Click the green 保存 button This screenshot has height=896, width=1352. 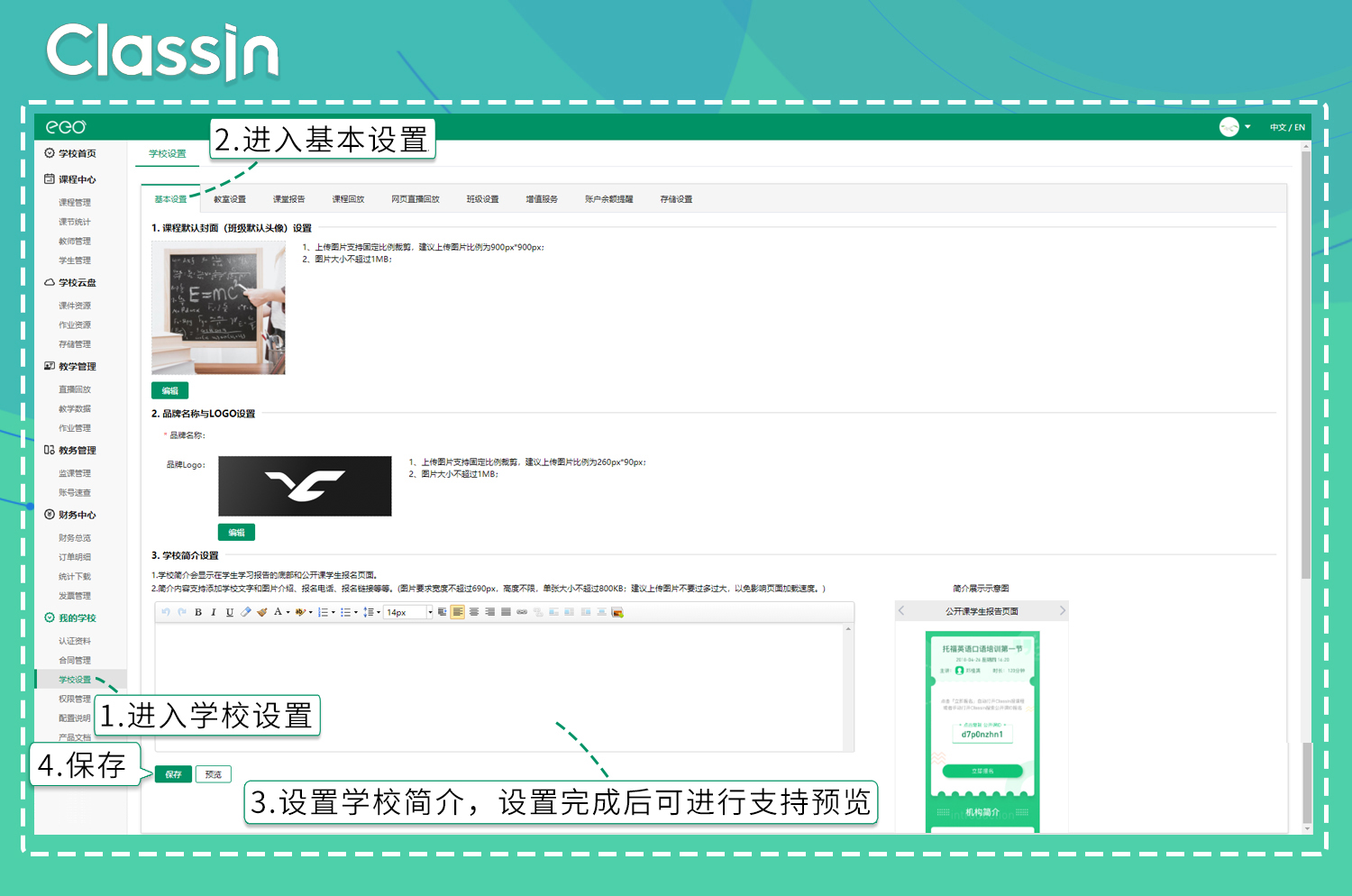173,774
